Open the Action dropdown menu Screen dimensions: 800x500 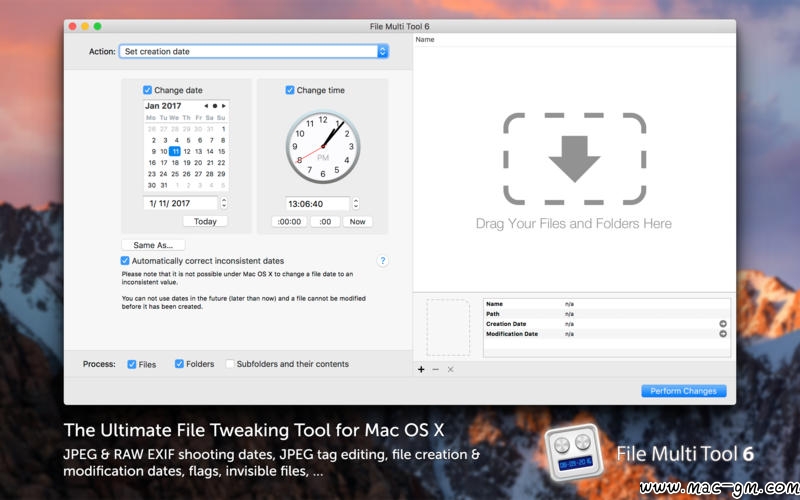click(x=254, y=51)
